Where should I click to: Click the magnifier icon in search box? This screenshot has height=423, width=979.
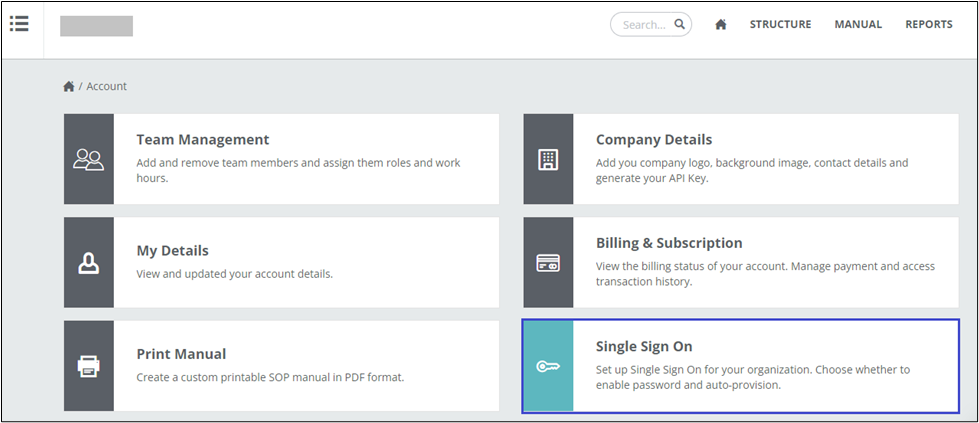[679, 25]
